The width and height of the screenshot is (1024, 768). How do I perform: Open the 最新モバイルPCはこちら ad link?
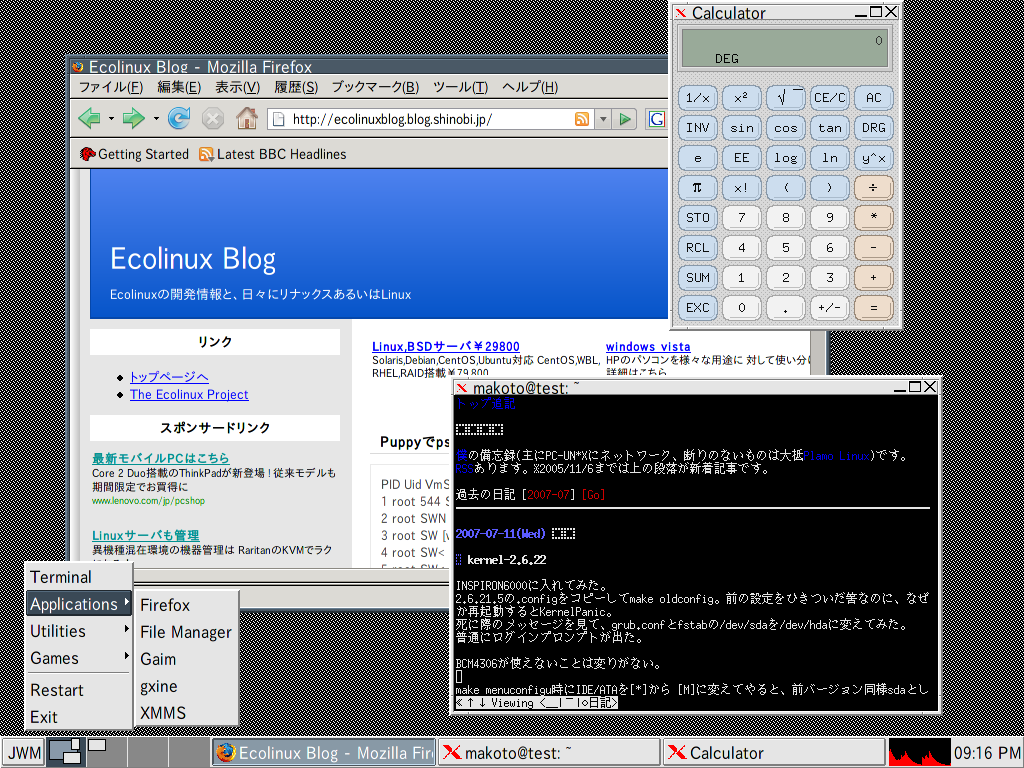pos(161,458)
